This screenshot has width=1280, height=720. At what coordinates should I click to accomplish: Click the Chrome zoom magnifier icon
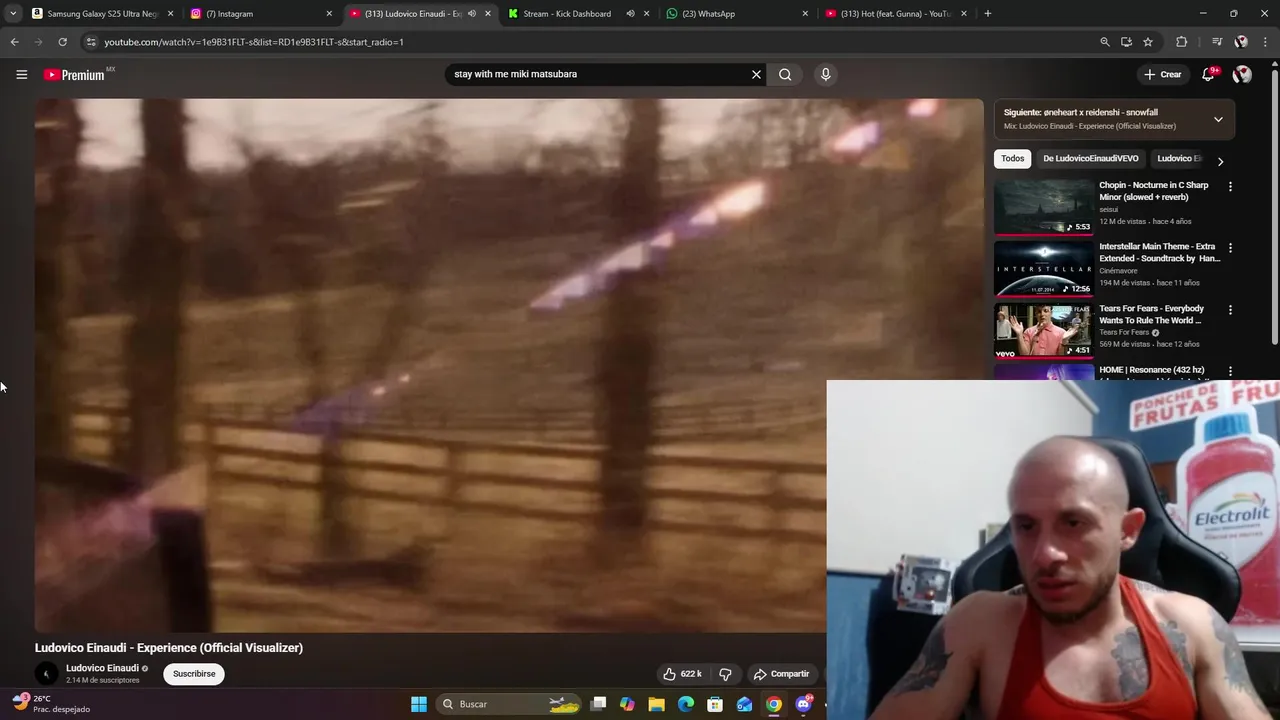click(1104, 42)
